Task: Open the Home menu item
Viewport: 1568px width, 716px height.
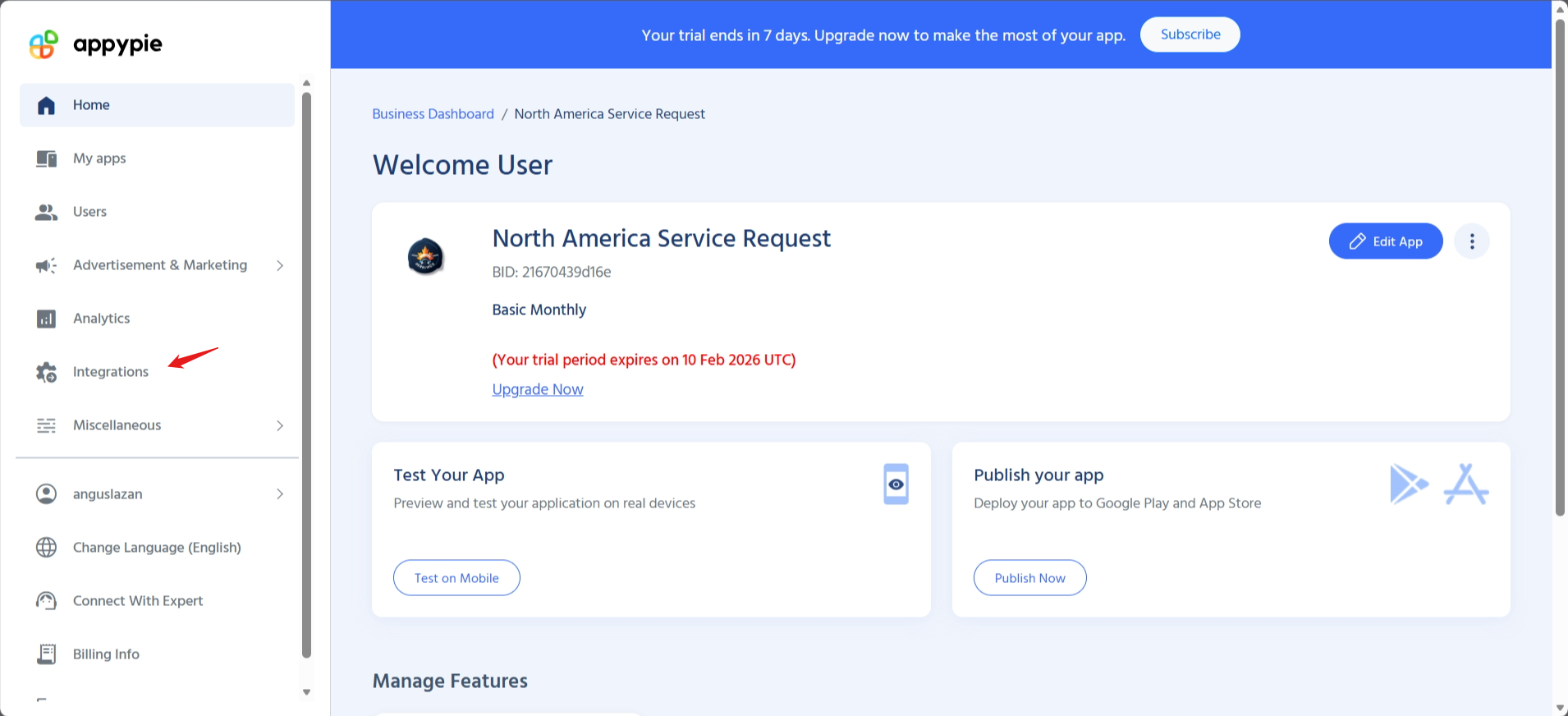Action: pos(157,105)
